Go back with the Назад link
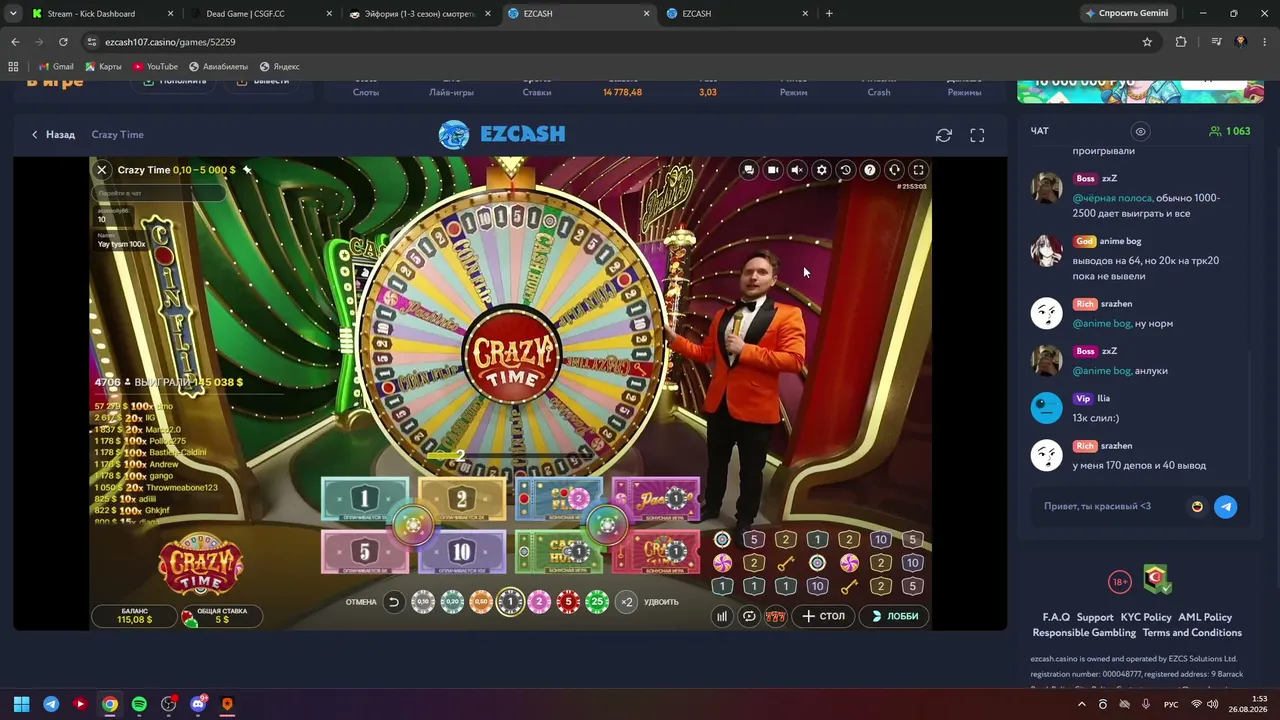1280x720 pixels. pyautogui.click(x=53, y=134)
